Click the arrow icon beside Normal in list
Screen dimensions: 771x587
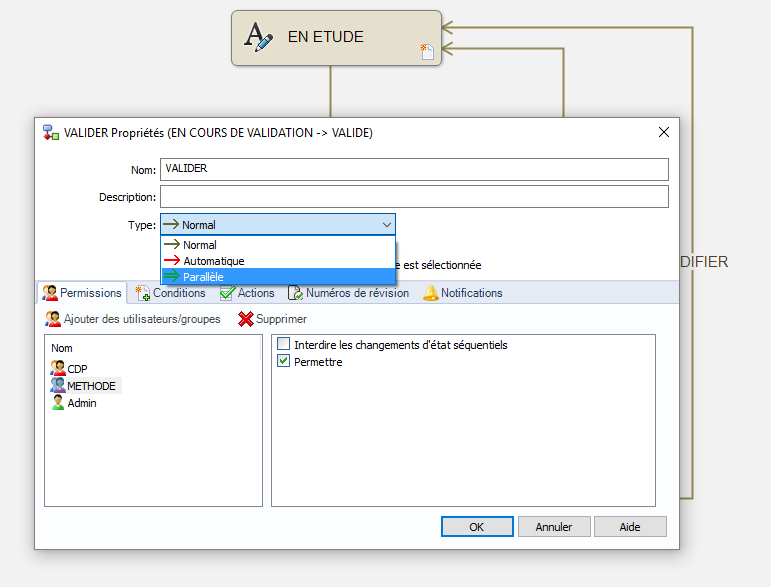pos(172,244)
